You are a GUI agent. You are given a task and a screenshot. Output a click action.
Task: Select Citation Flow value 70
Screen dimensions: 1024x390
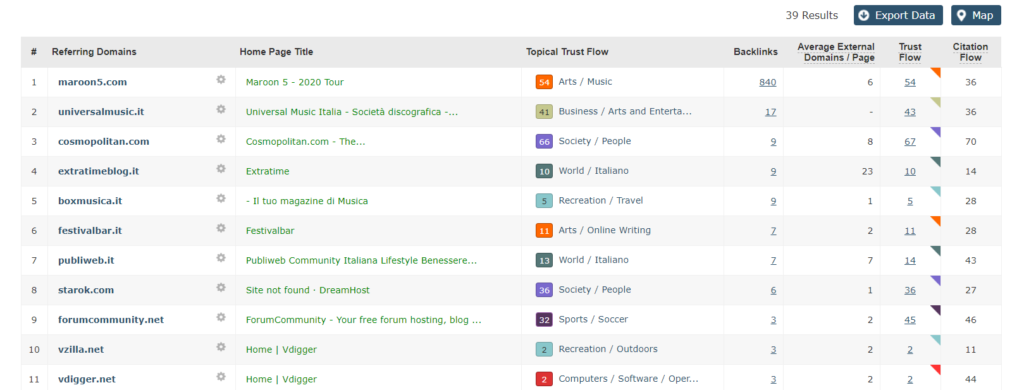point(970,142)
